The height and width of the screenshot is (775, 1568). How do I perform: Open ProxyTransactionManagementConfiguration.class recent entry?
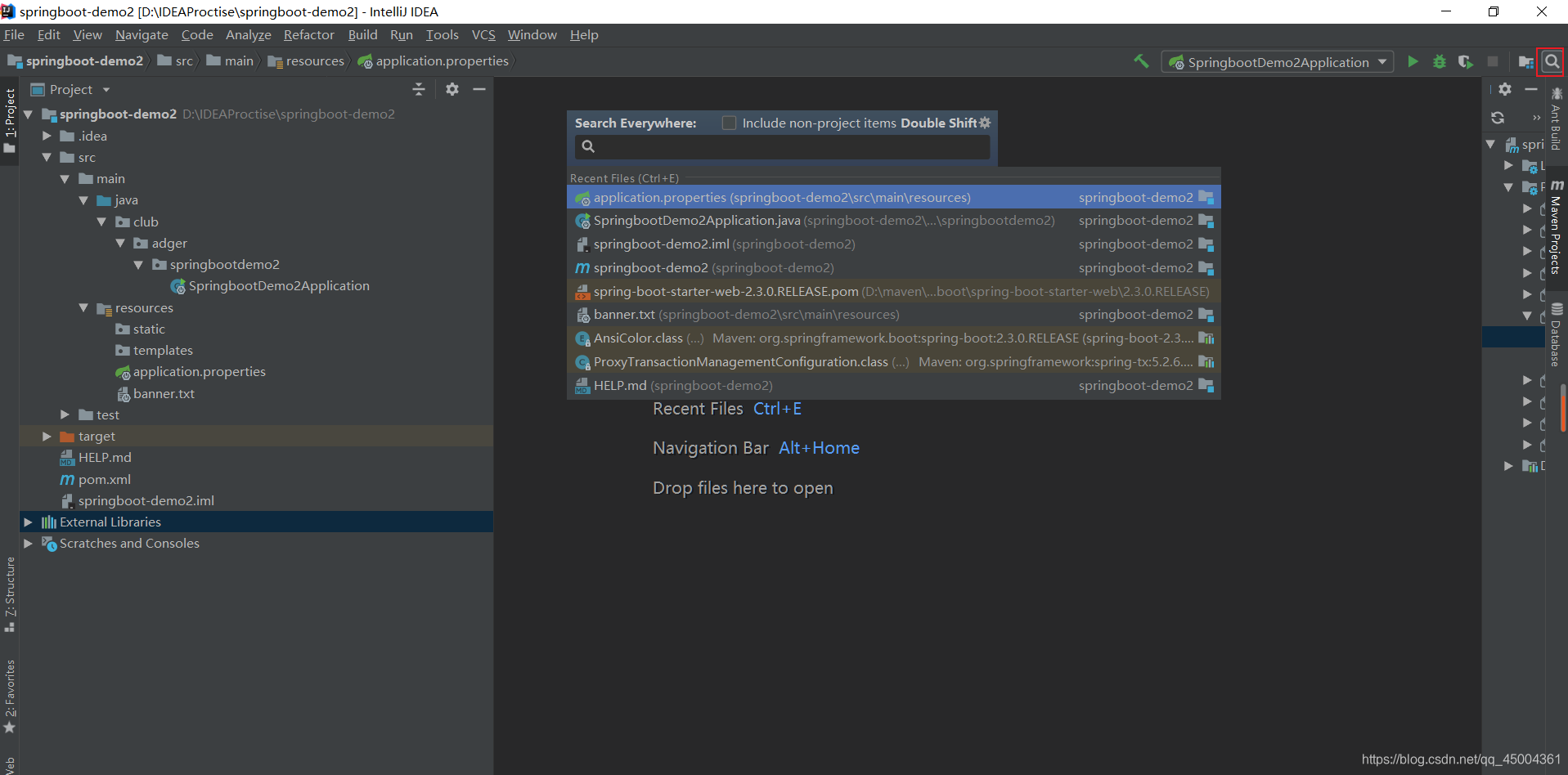pyautogui.click(x=894, y=361)
